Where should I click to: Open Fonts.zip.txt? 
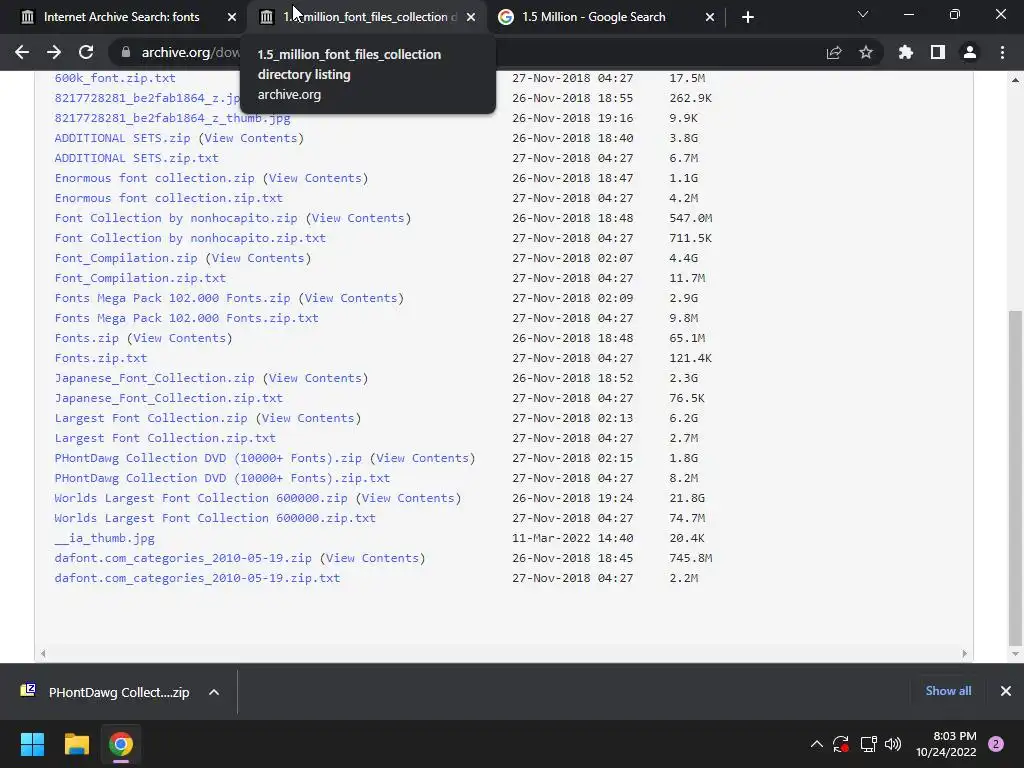(x=101, y=358)
